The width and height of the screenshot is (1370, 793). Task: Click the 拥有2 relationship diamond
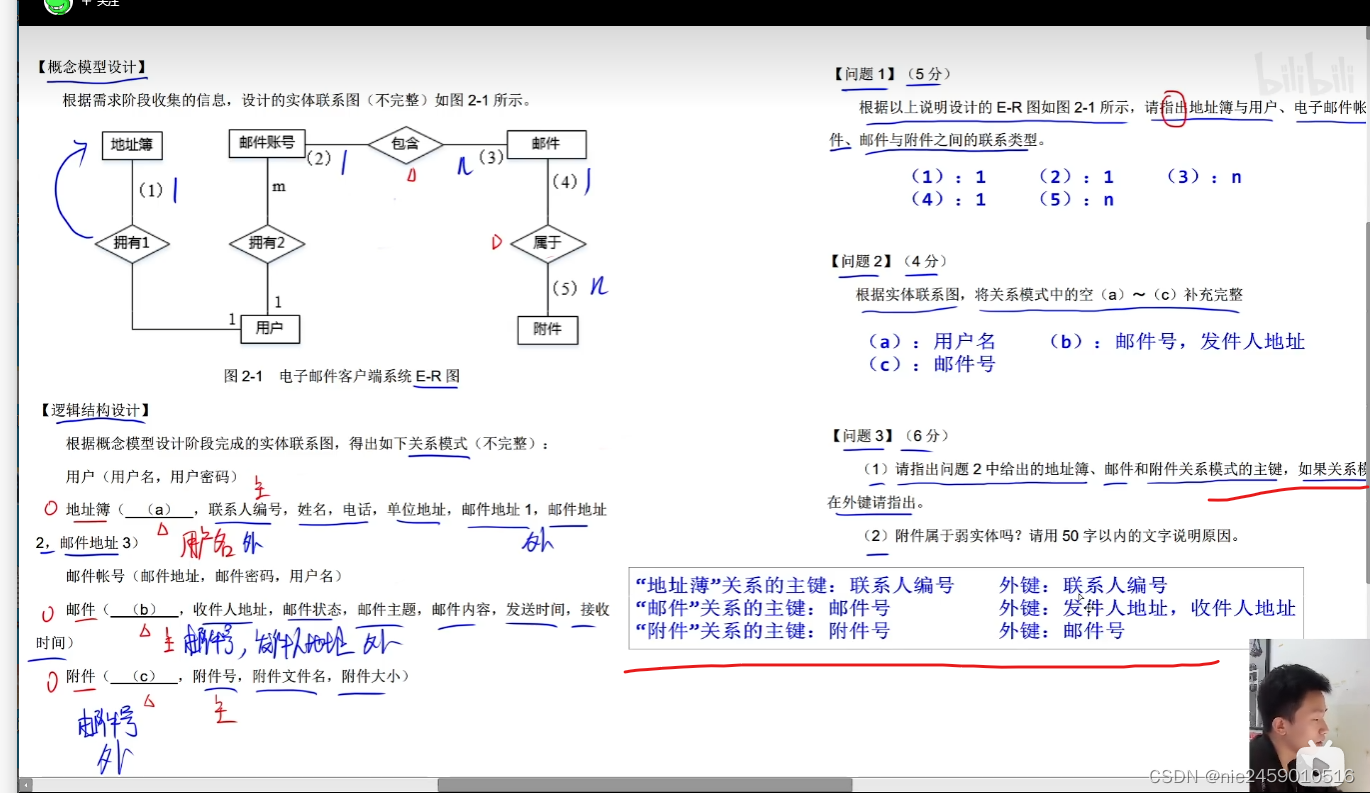(266, 243)
